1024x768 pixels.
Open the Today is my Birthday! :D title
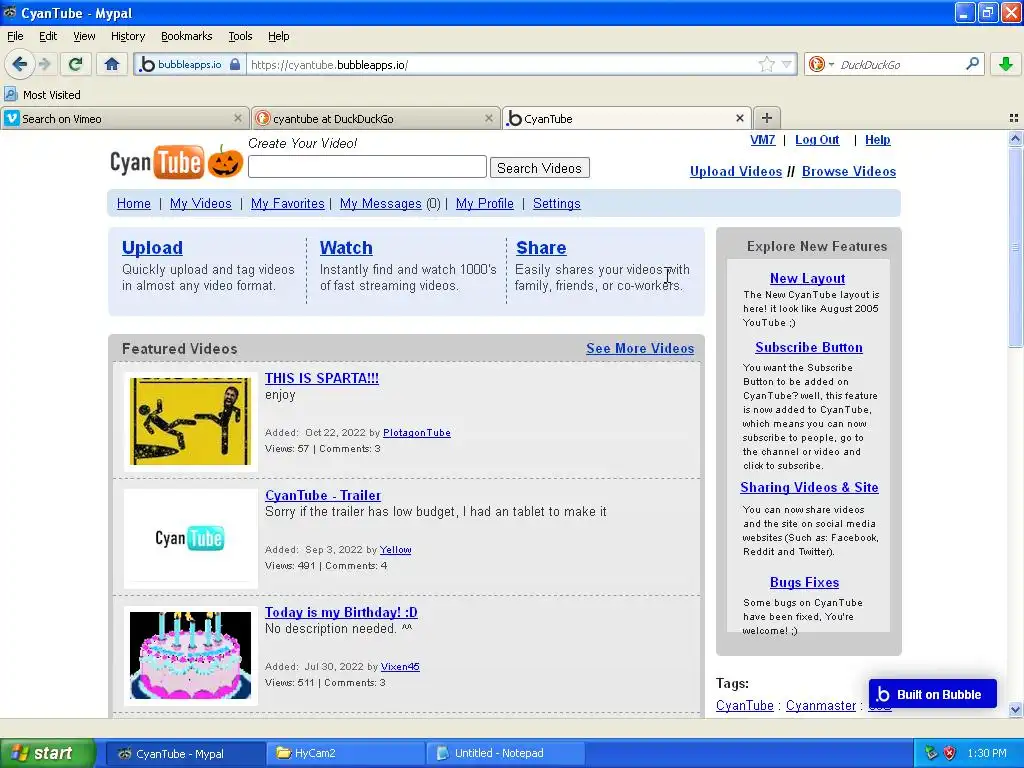[x=341, y=612]
